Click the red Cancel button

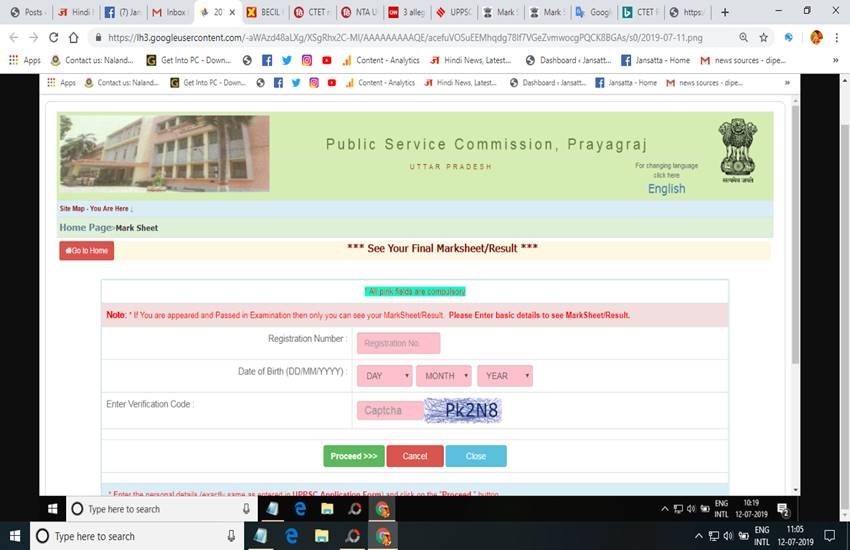pos(414,456)
